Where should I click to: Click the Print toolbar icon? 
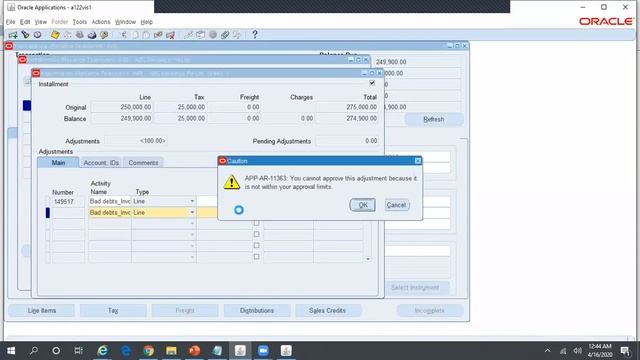(x=92, y=35)
